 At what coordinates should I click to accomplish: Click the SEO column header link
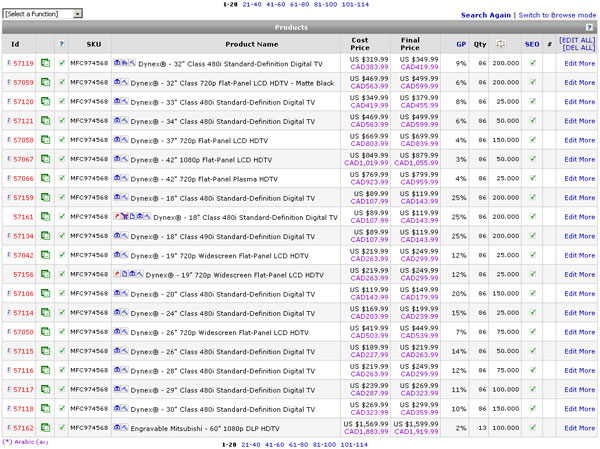[532, 44]
